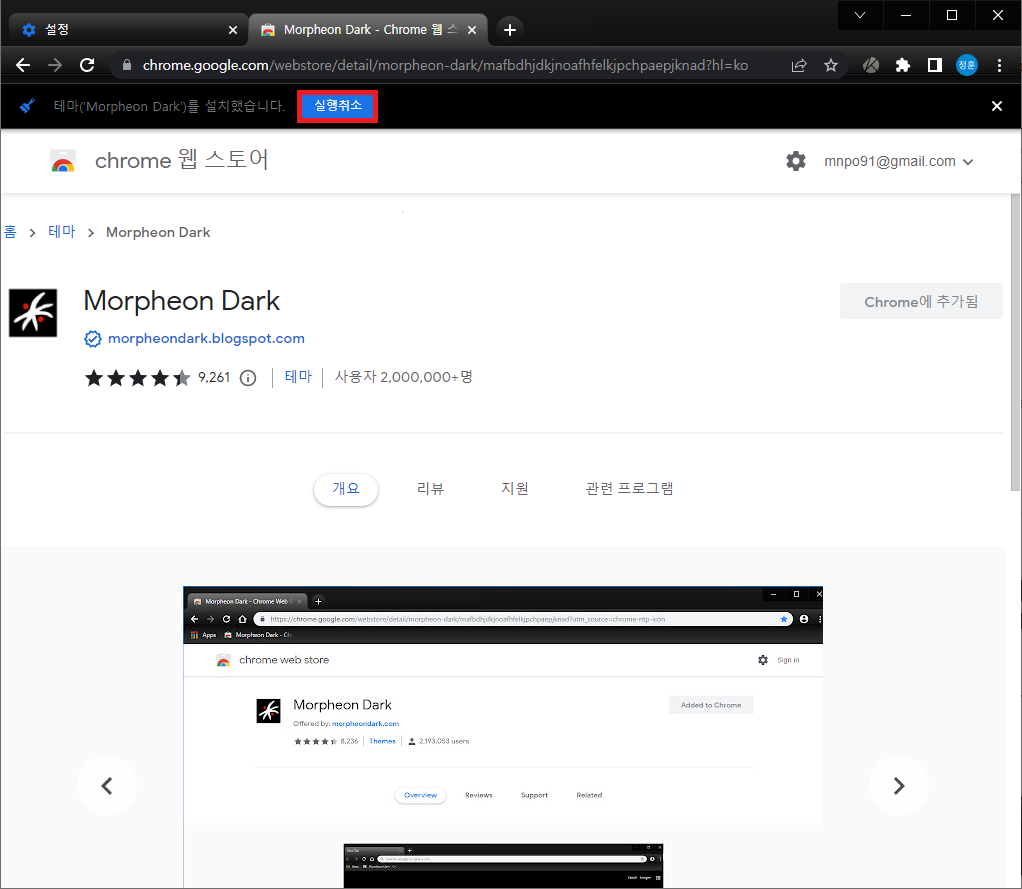Switch to the 관련 프로그램 tab
Image resolution: width=1022 pixels, height=889 pixels.
coord(629,489)
